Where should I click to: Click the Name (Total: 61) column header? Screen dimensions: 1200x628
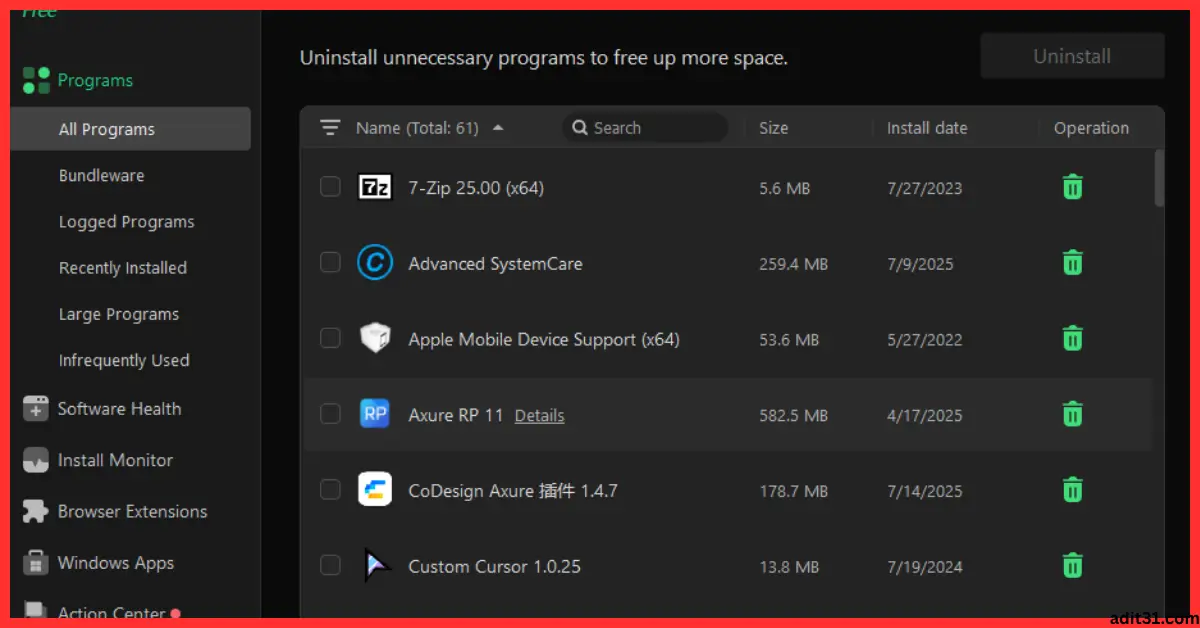(417, 128)
